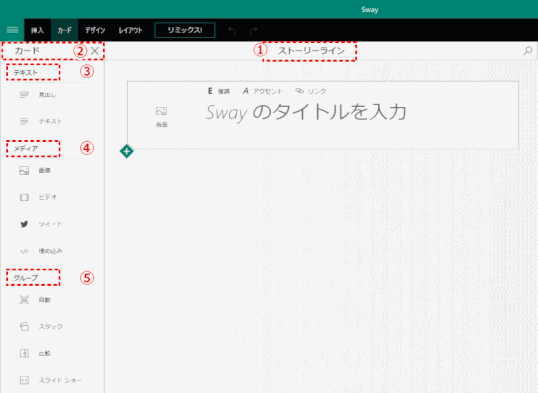Add a ビデオ video card
The height and width of the screenshot is (393, 538).
click(38, 197)
